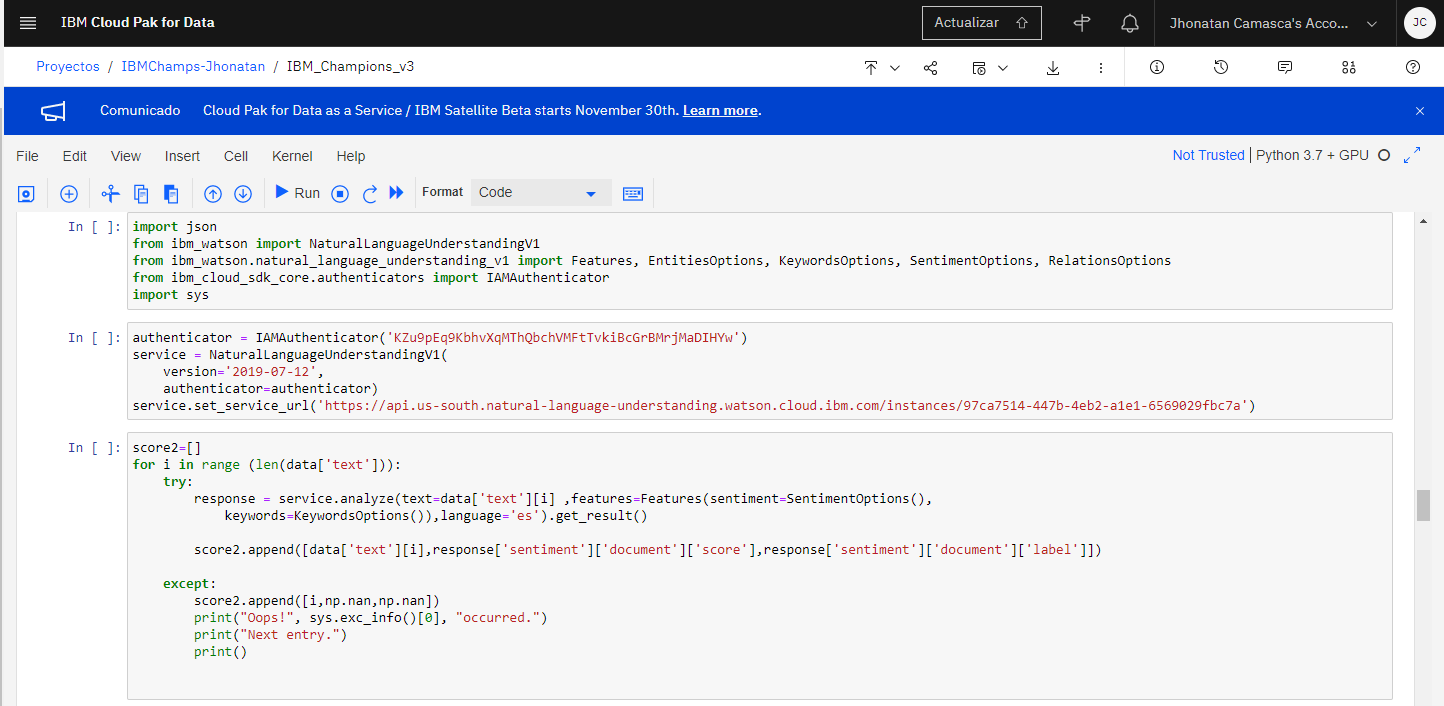Click the Comunicado megaphone icon
This screenshot has height=706, width=1444.
pos(53,111)
